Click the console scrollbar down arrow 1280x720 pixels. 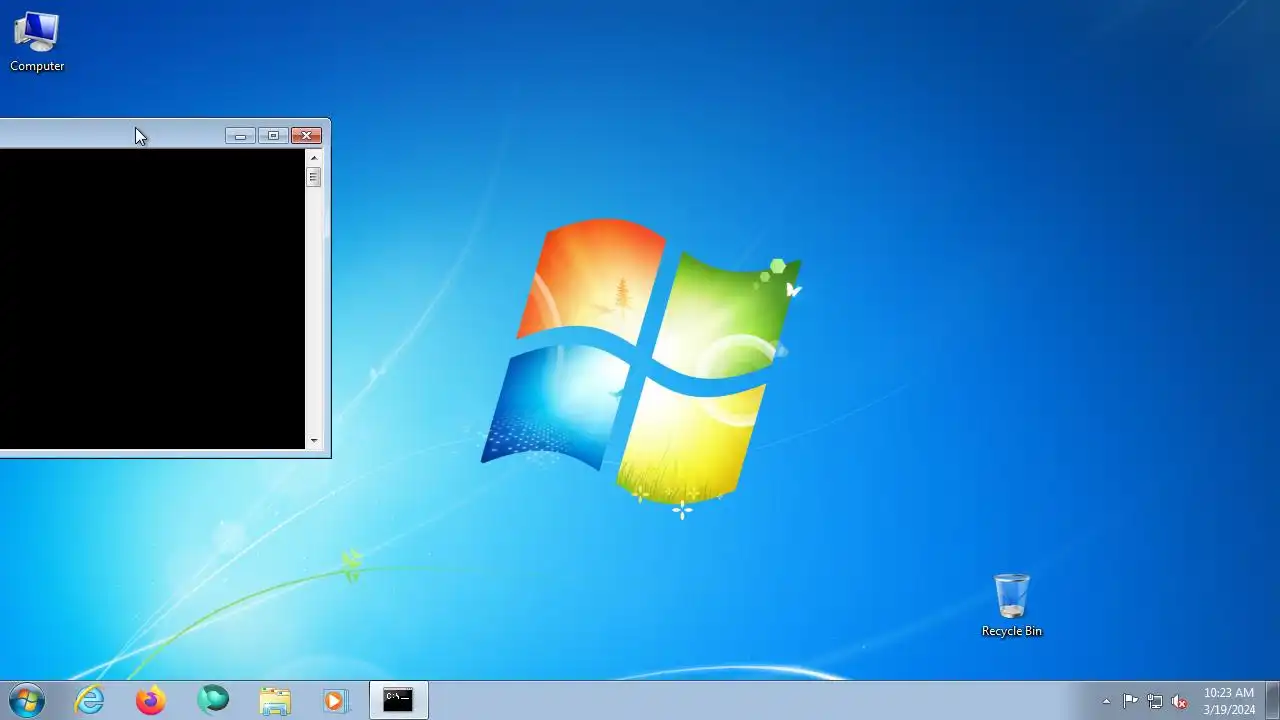[314, 441]
